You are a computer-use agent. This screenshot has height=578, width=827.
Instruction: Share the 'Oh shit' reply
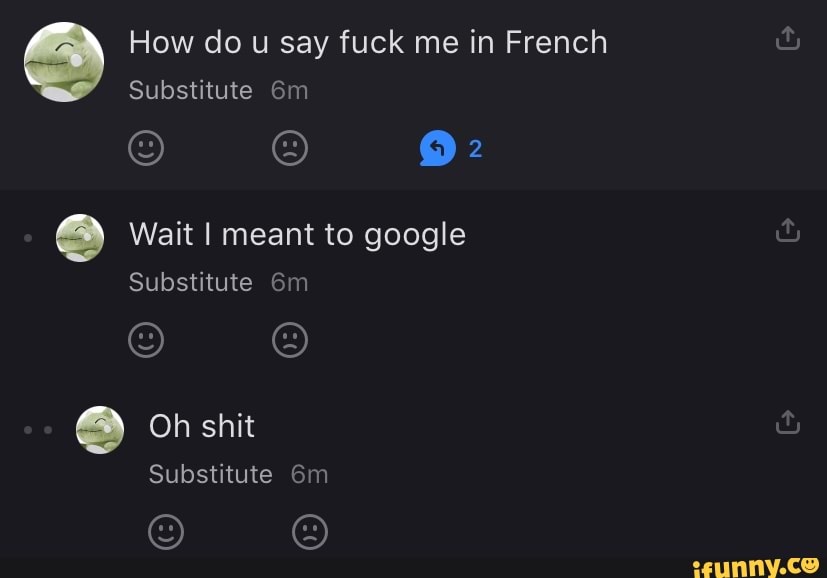788,423
